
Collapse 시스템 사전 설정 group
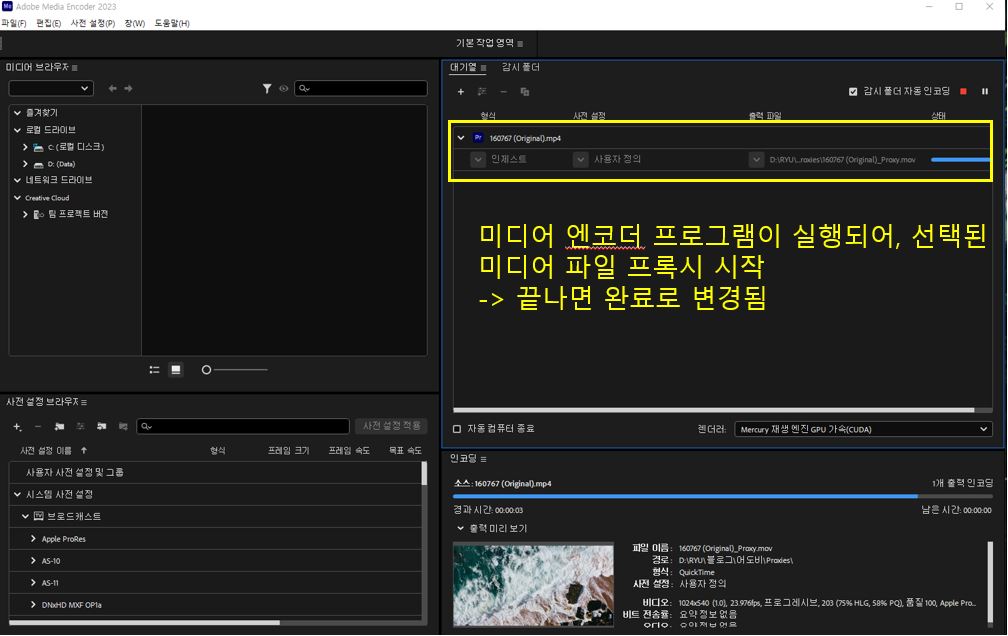click(17, 495)
